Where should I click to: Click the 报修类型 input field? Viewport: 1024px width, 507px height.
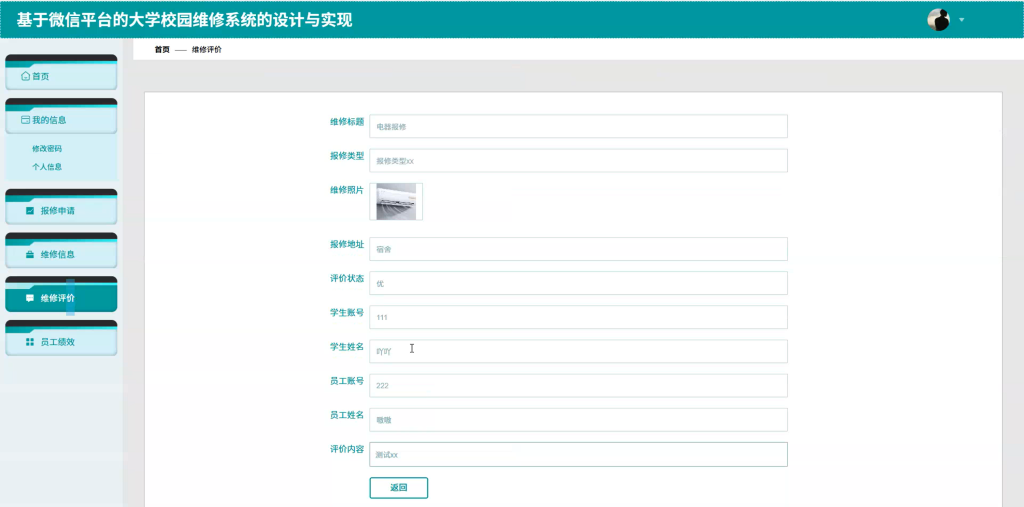point(578,161)
